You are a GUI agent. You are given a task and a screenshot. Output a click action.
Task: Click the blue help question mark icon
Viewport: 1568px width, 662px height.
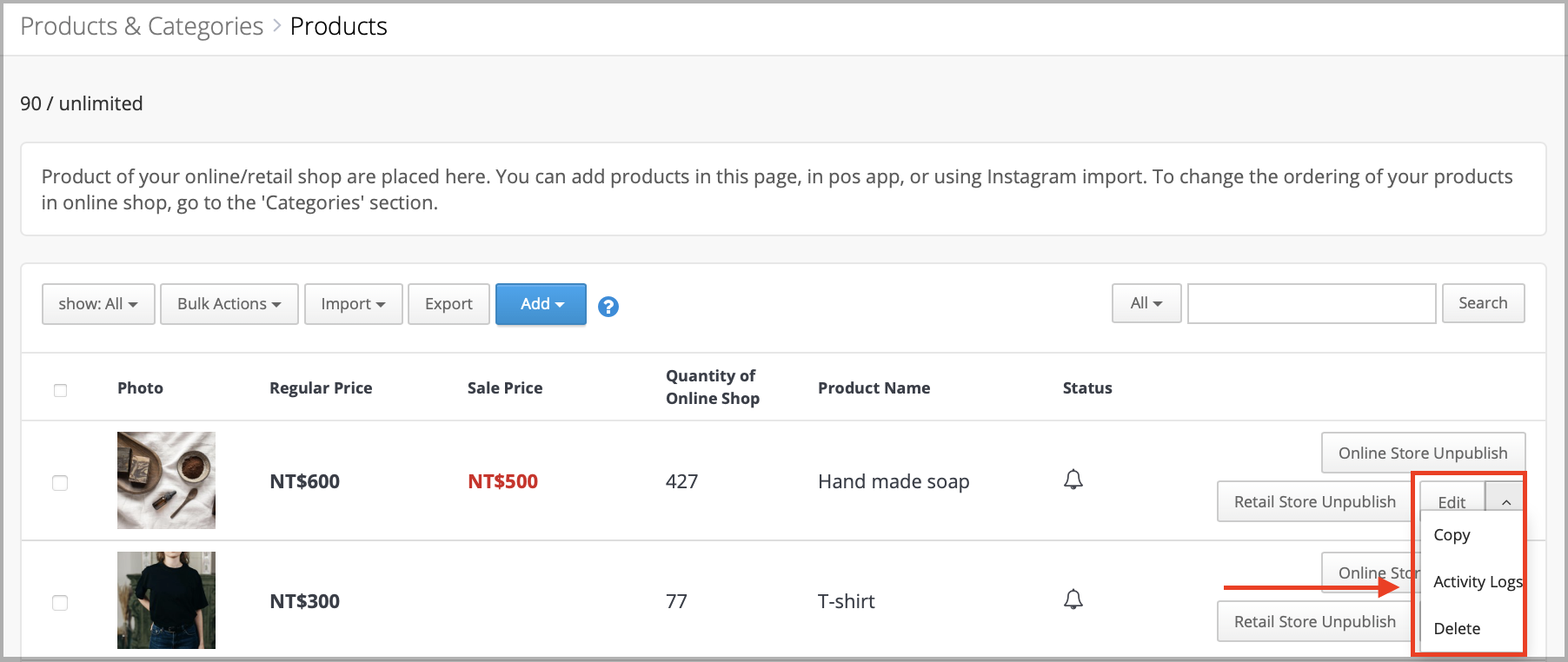(608, 307)
